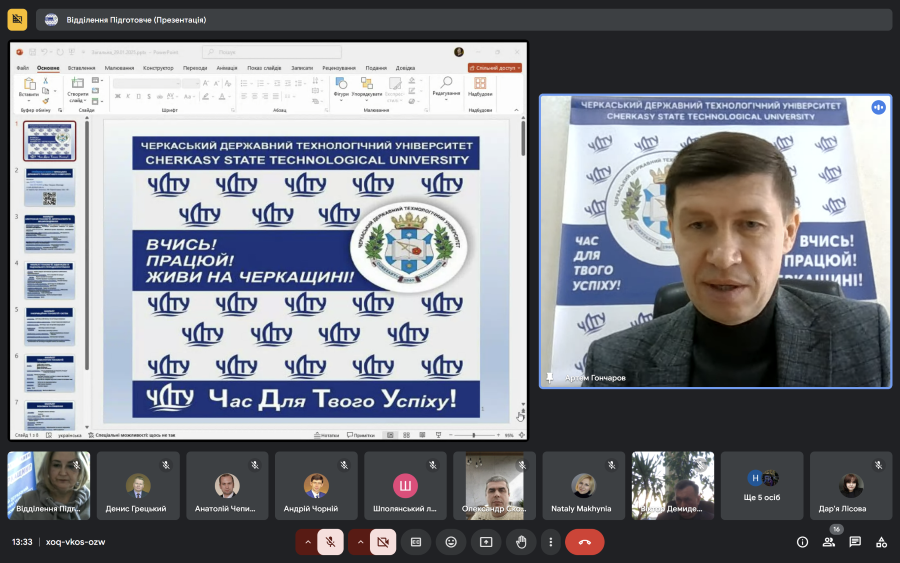
Task: Open the Редагування search menu
Action: point(445,87)
